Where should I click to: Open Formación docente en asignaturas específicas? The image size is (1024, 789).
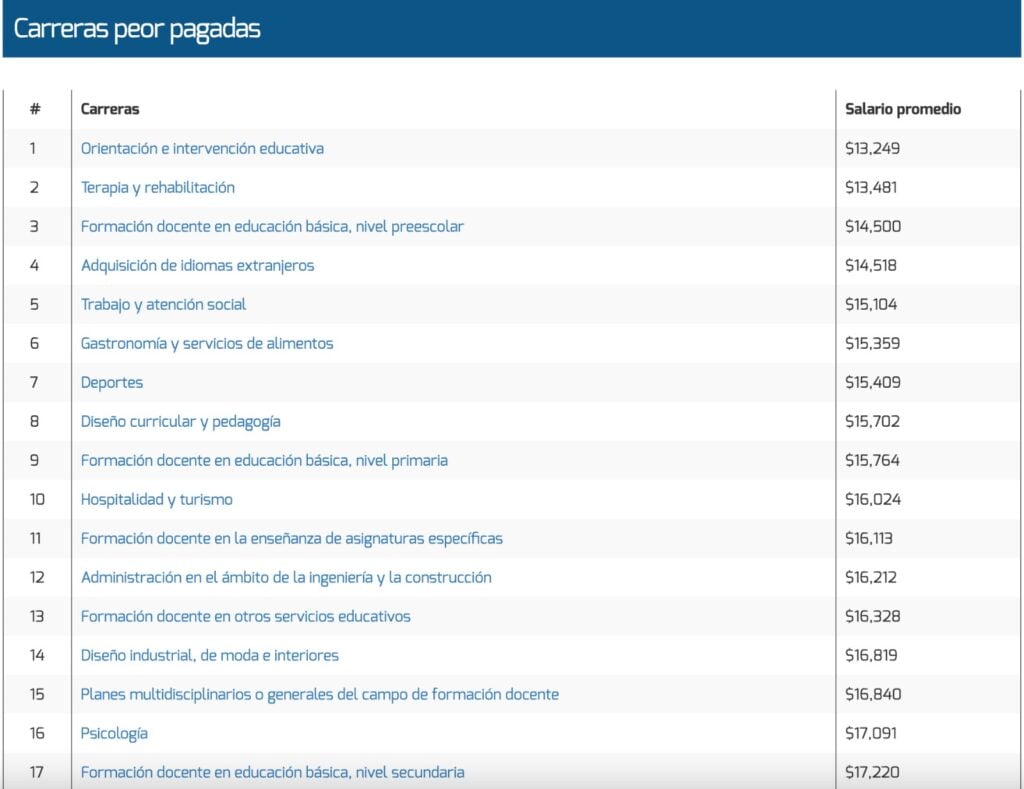click(291, 538)
